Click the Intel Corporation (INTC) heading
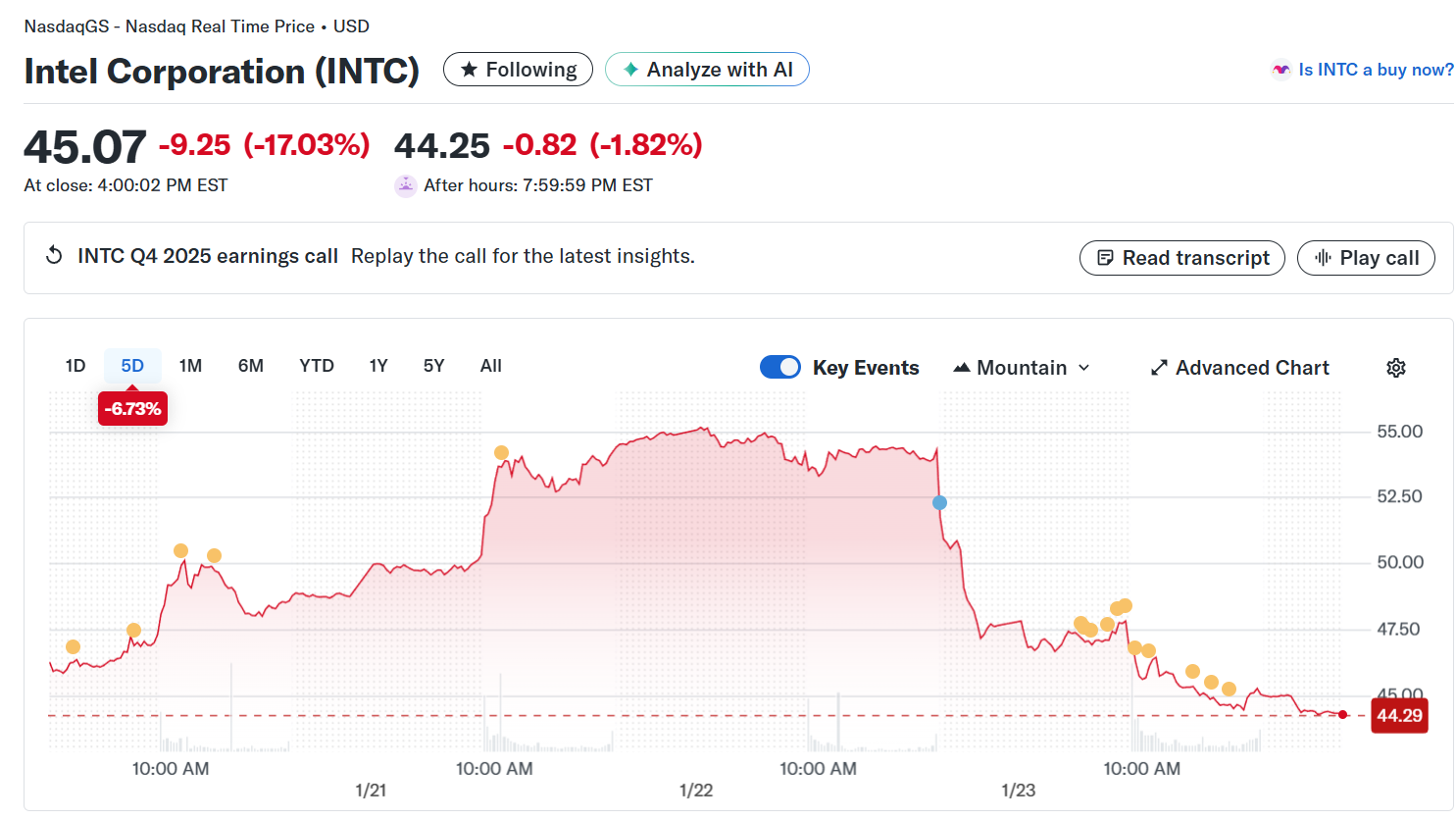This screenshot has height=820, width=1456. click(222, 72)
